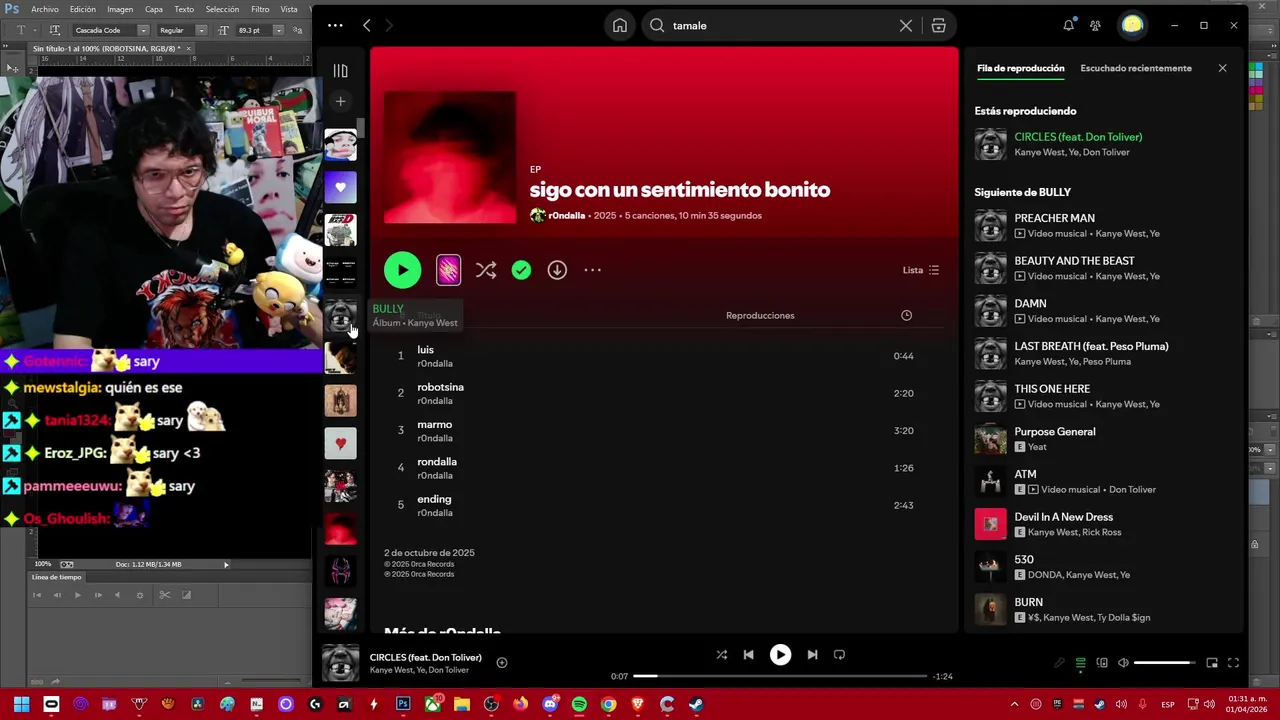Open Spotify from the taskbar
This screenshot has width=1280, height=720.
[x=579, y=704]
